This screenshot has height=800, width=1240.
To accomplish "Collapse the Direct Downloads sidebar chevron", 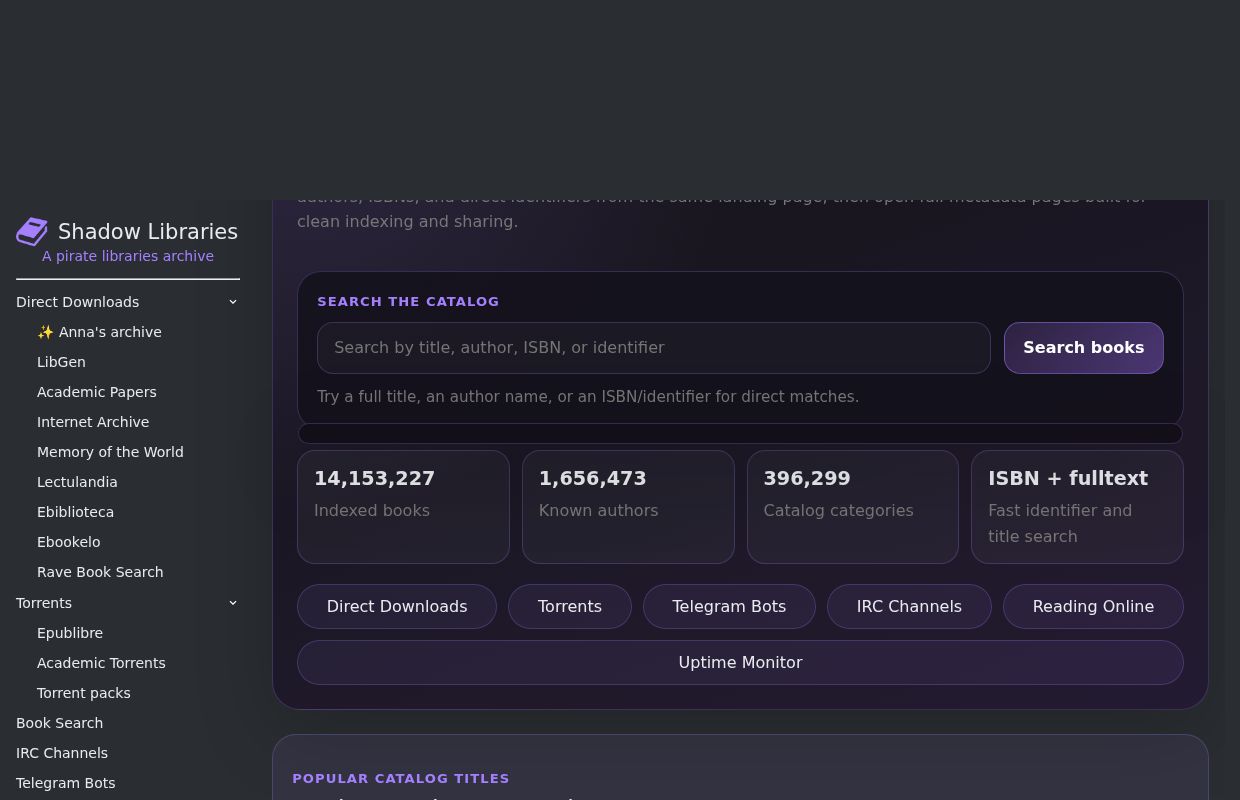I will [x=233, y=302].
